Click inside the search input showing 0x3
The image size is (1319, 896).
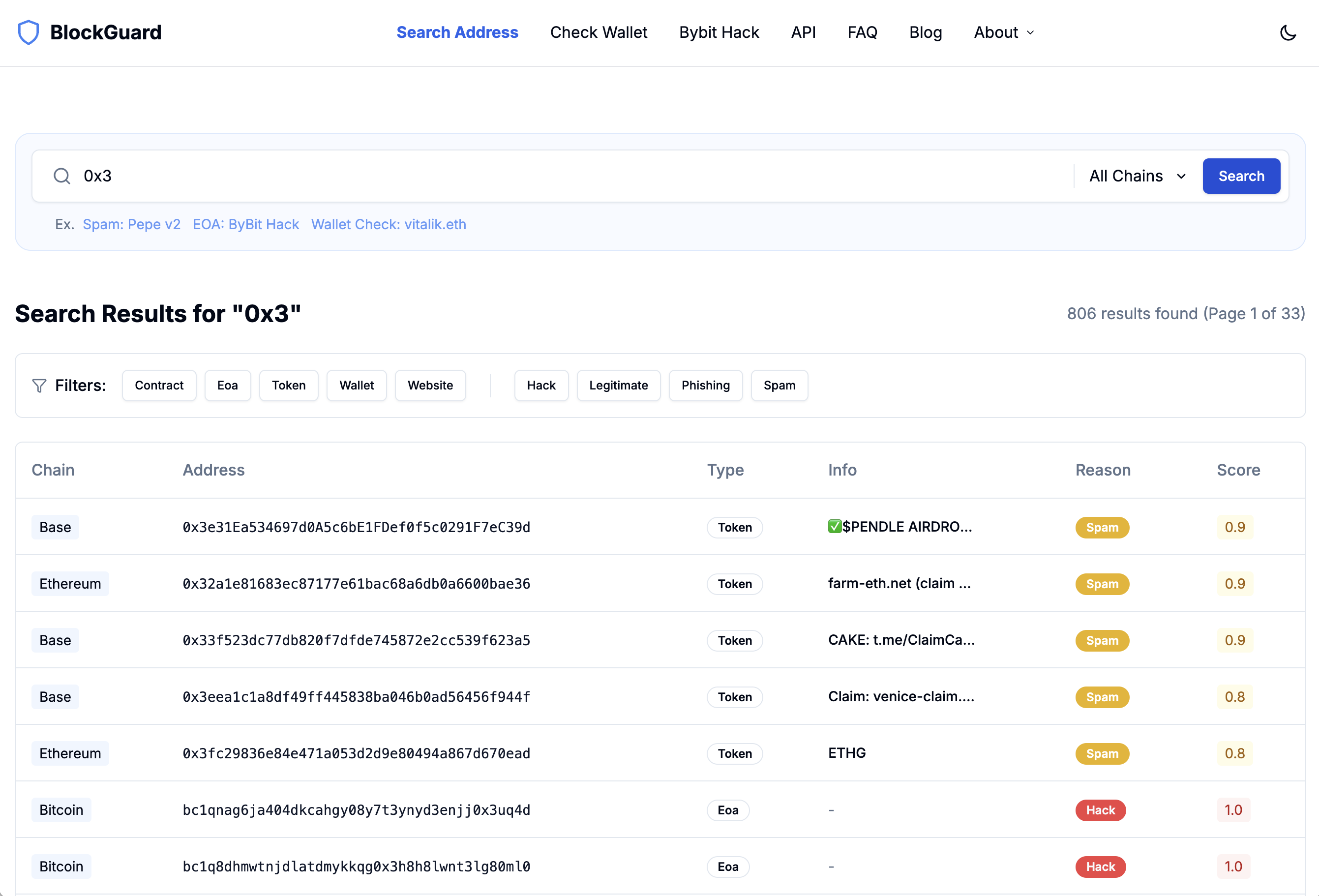coord(340,176)
